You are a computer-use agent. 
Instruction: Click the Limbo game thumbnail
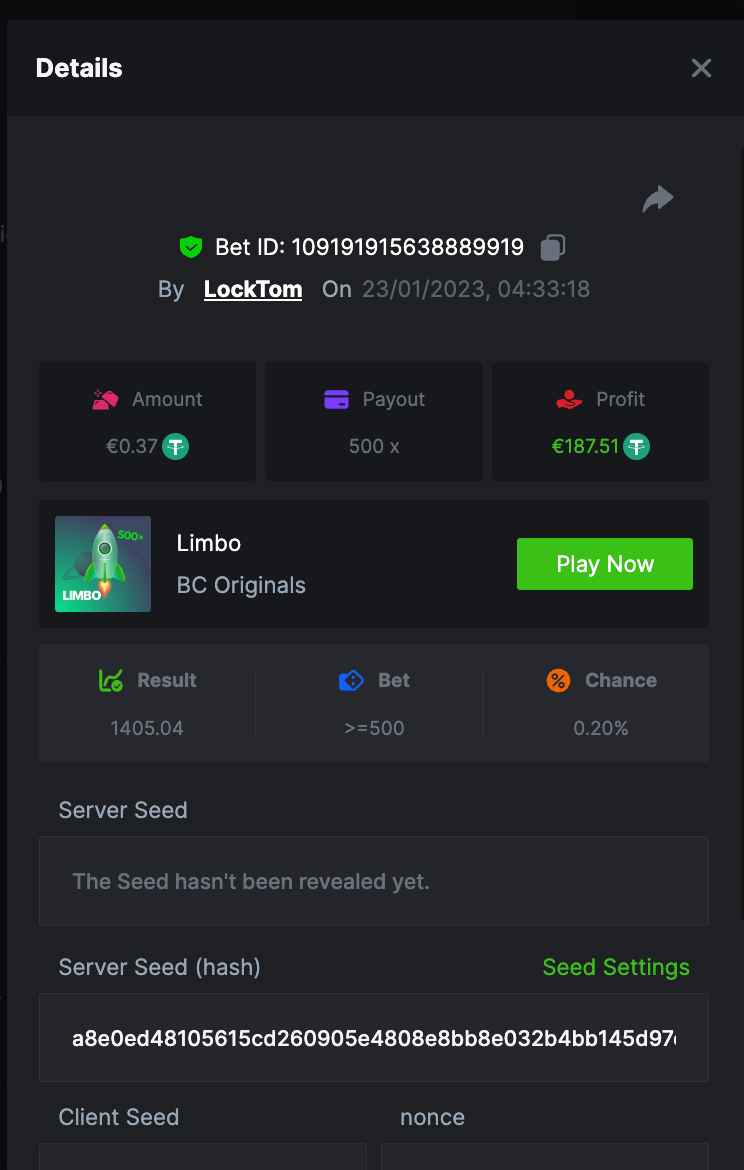tap(103, 564)
